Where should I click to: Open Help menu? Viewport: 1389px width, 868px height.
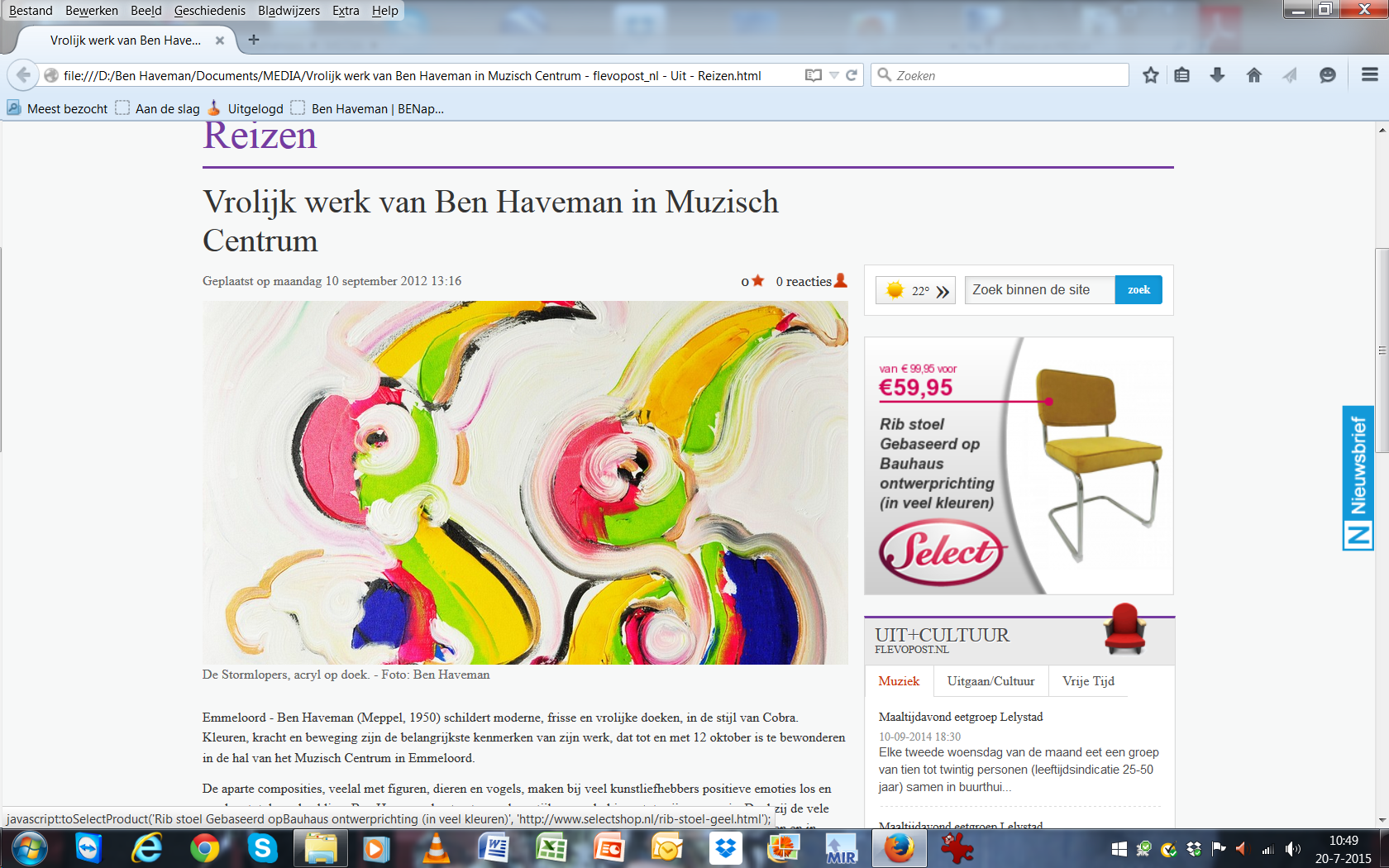coord(384,11)
